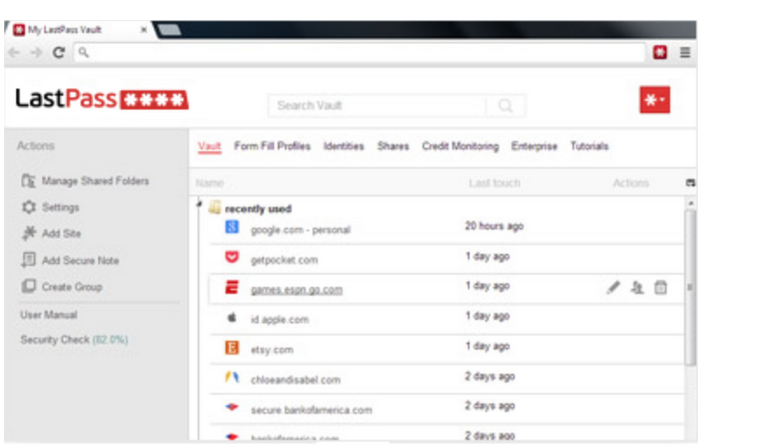Image resolution: width=782 pixels, height=448 pixels.
Task: Click the recently used group label
Action: [258, 209]
